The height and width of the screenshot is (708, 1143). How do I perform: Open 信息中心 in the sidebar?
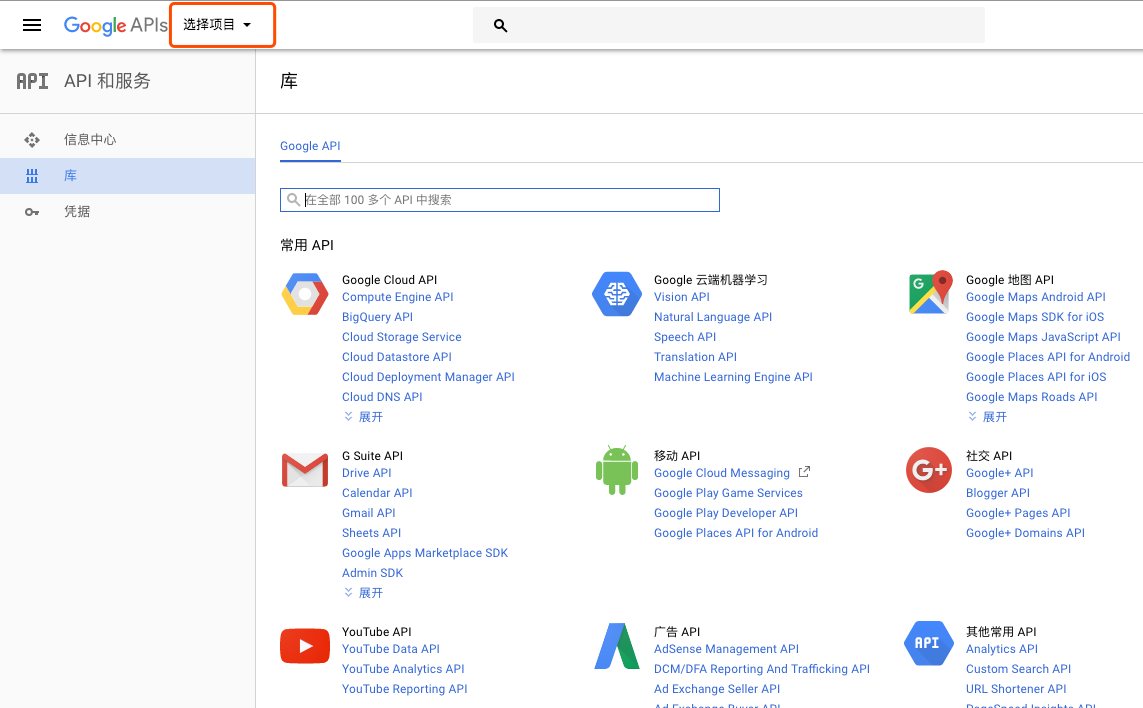click(x=90, y=140)
